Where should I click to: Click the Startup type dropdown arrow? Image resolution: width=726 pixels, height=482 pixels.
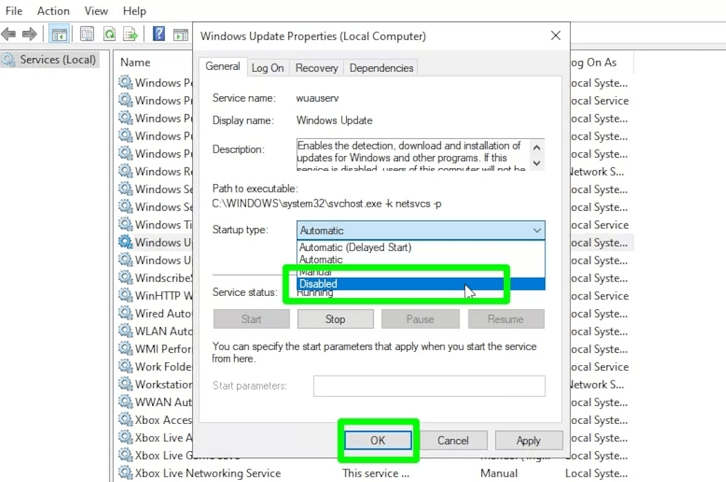tap(537, 230)
